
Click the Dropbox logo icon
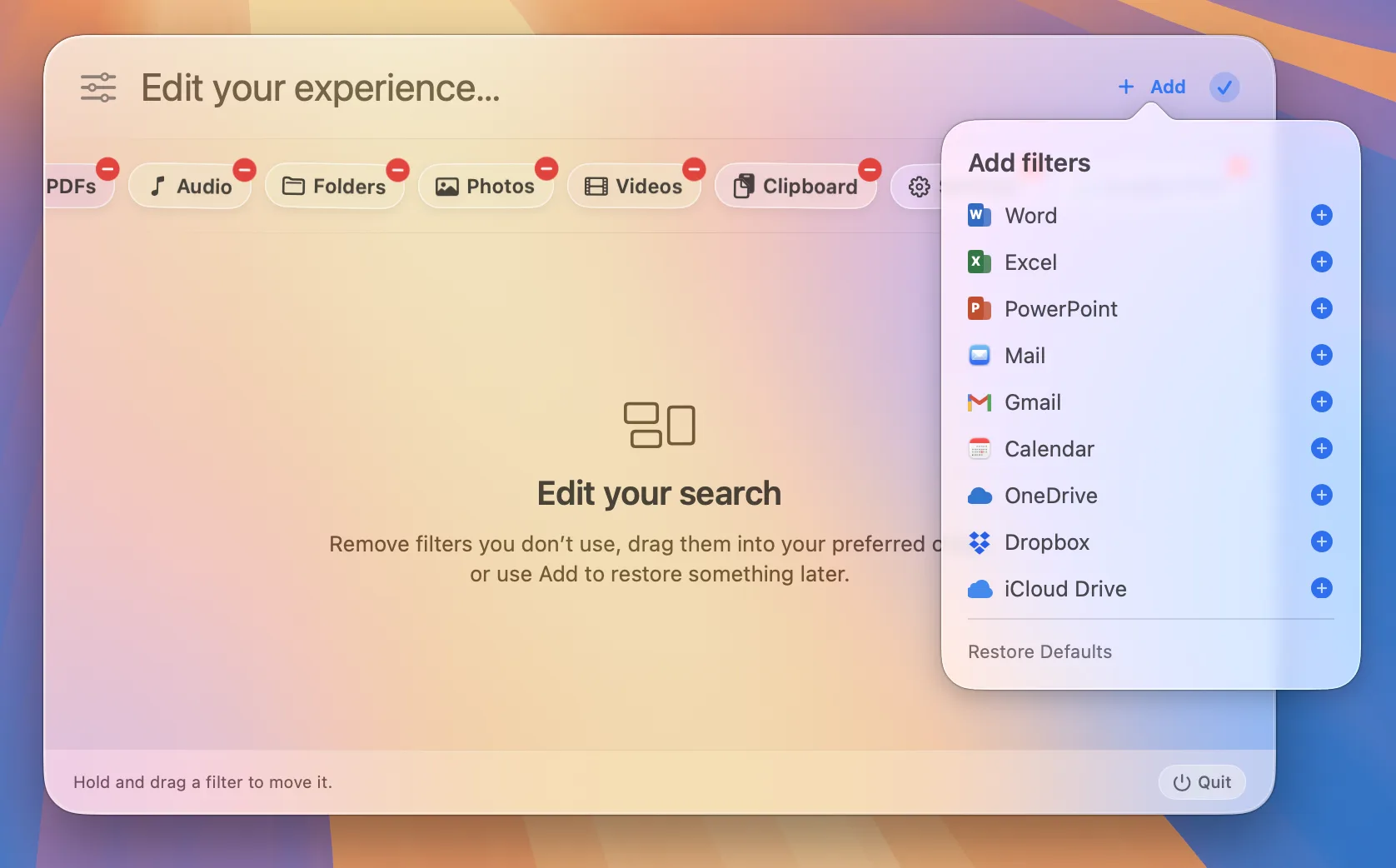[x=980, y=542]
